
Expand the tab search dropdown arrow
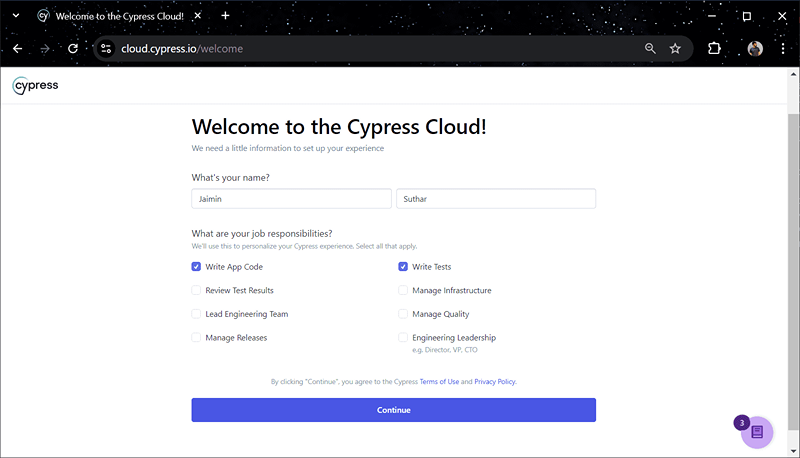tap(16, 16)
